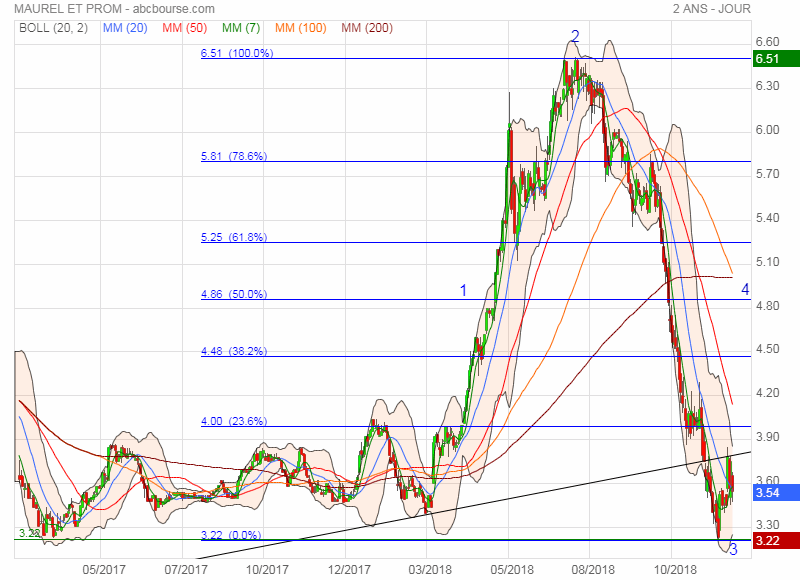Click the 4.80 price axis label
Image resolution: width=800 pixels, height=580 pixels.
[x=767, y=306]
